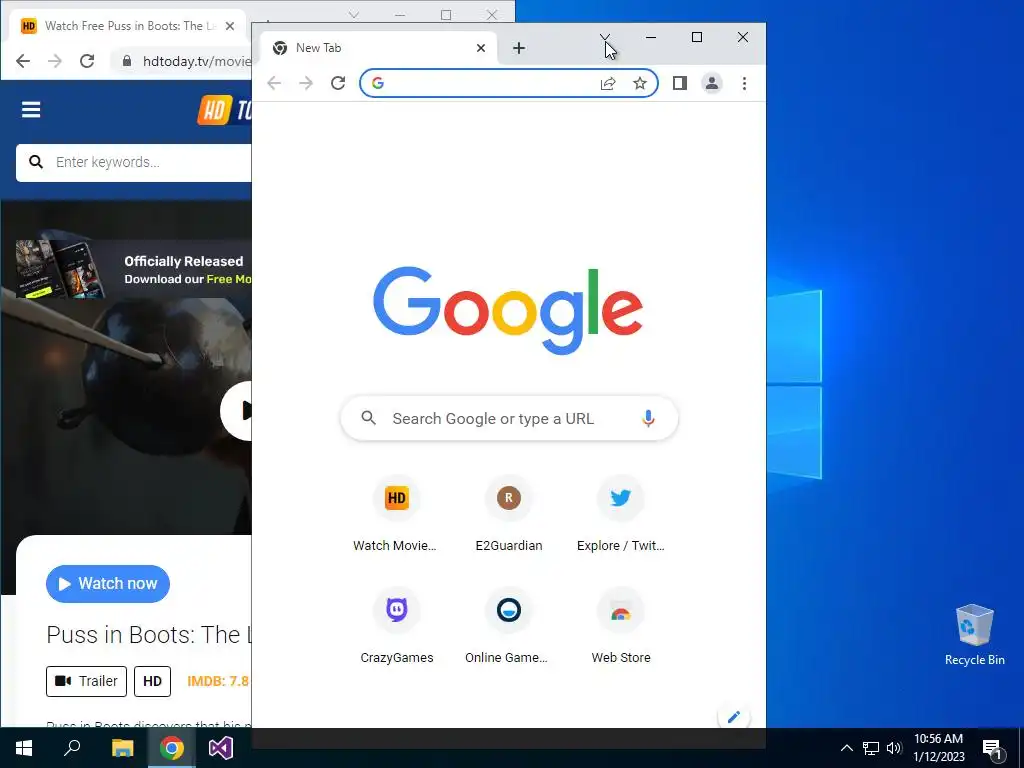The width and height of the screenshot is (1024, 768).
Task: Open the network status tray icon
Action: click(x=871, y=748)
